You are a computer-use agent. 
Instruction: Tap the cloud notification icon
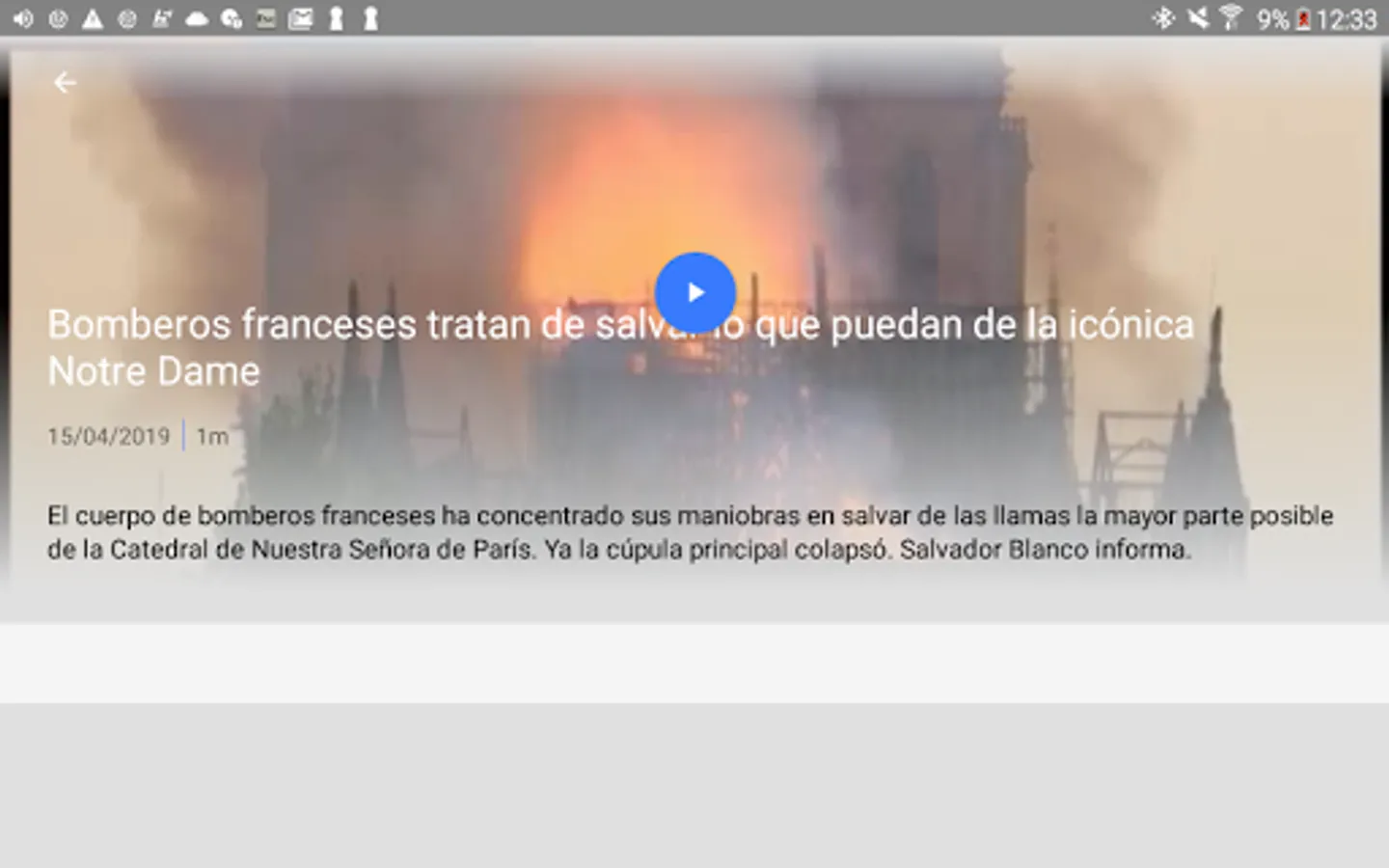click(197, 18)
